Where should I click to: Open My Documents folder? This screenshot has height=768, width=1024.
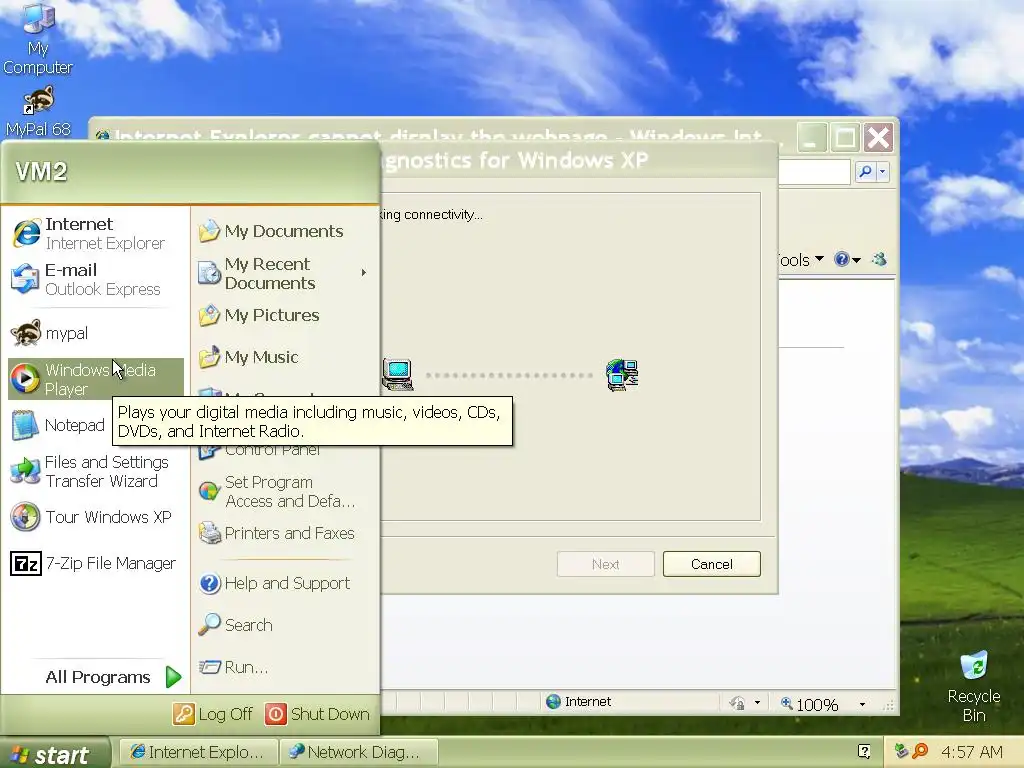click(x=283, y=231)
